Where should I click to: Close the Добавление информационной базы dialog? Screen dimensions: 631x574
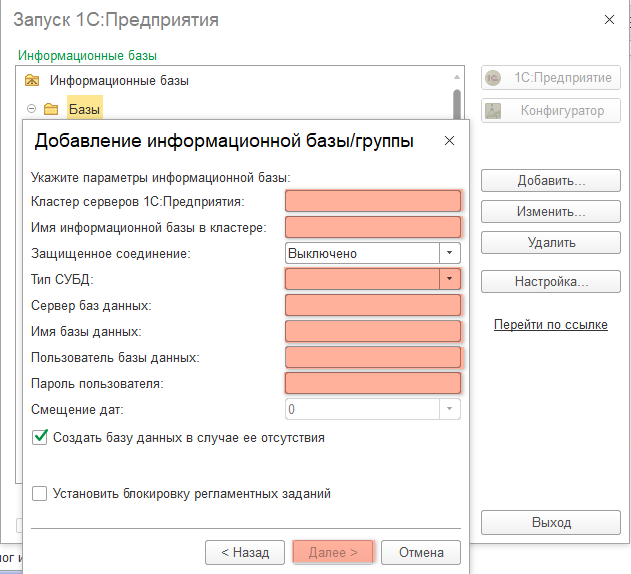click(x=449, y=140)
